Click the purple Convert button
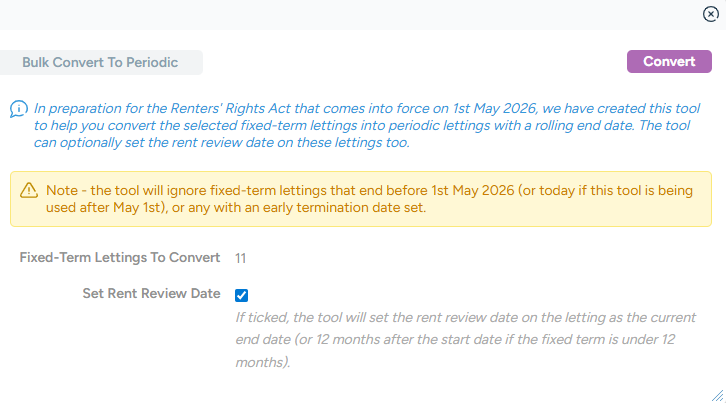The width and height of the screenshot is (726, 403). pos(669,62)
